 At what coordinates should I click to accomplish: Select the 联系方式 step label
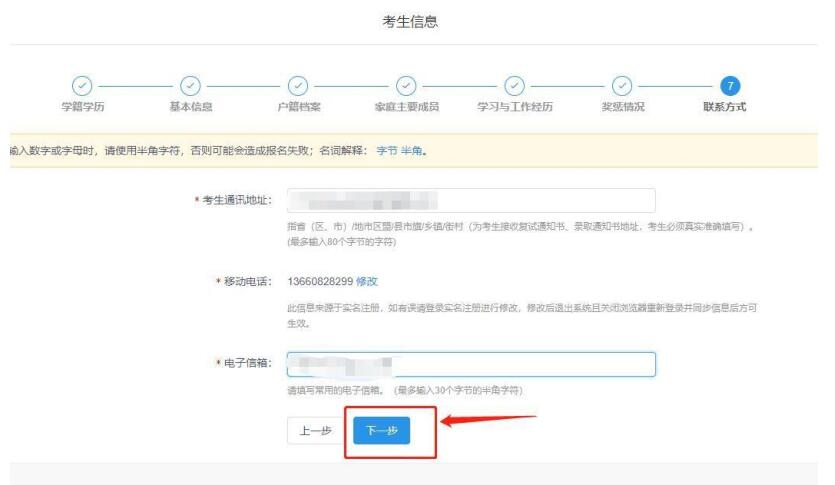[727, 107]
